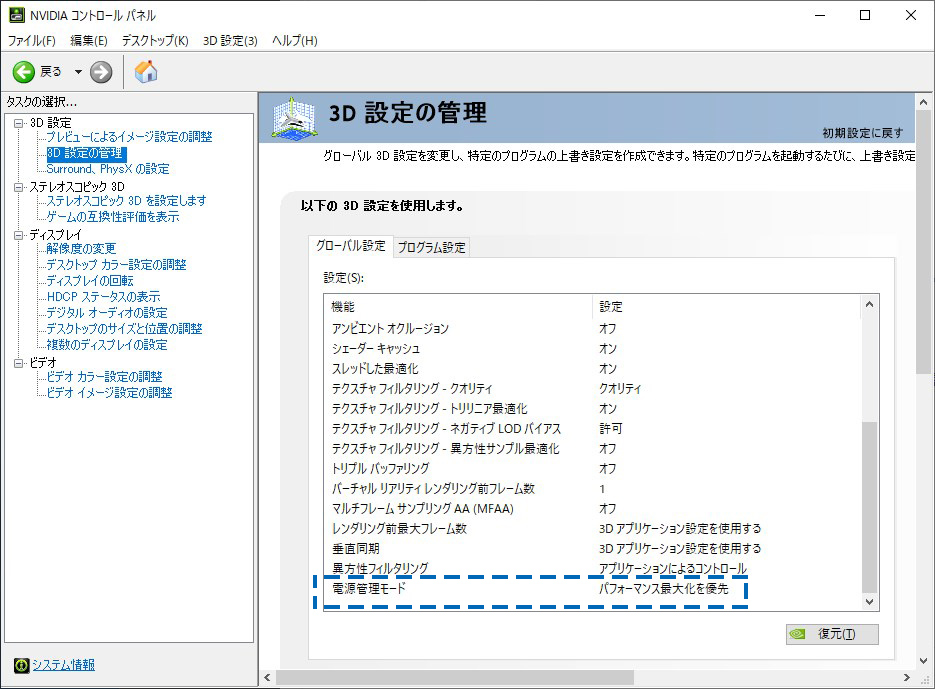The height and width of the screenshot is (689, 935).
Task: Click main pane horizontal scroll right arrow
Action: (907, 678)
